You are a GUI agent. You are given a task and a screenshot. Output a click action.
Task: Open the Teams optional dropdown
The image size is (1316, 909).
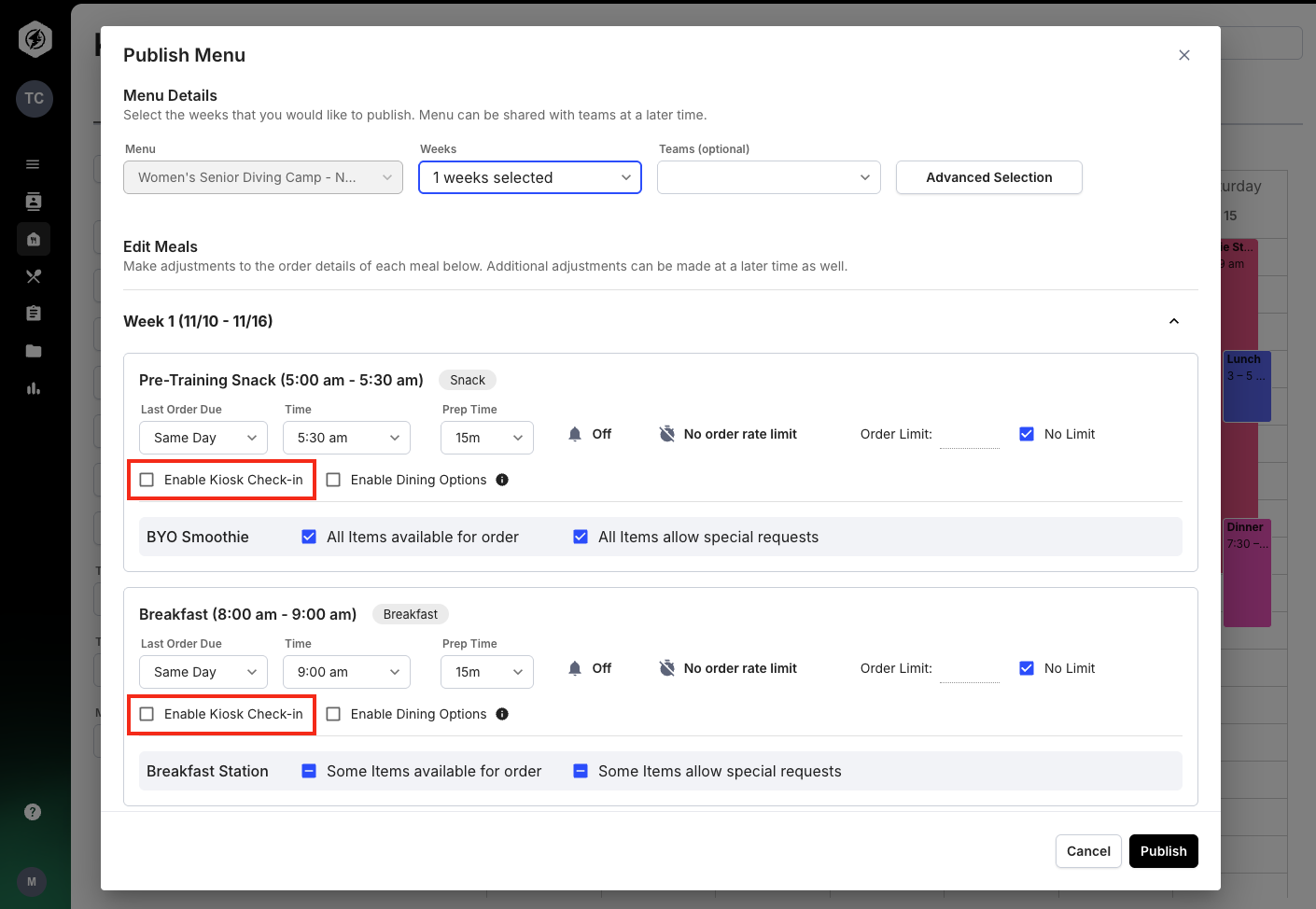(x=769, y=177)
